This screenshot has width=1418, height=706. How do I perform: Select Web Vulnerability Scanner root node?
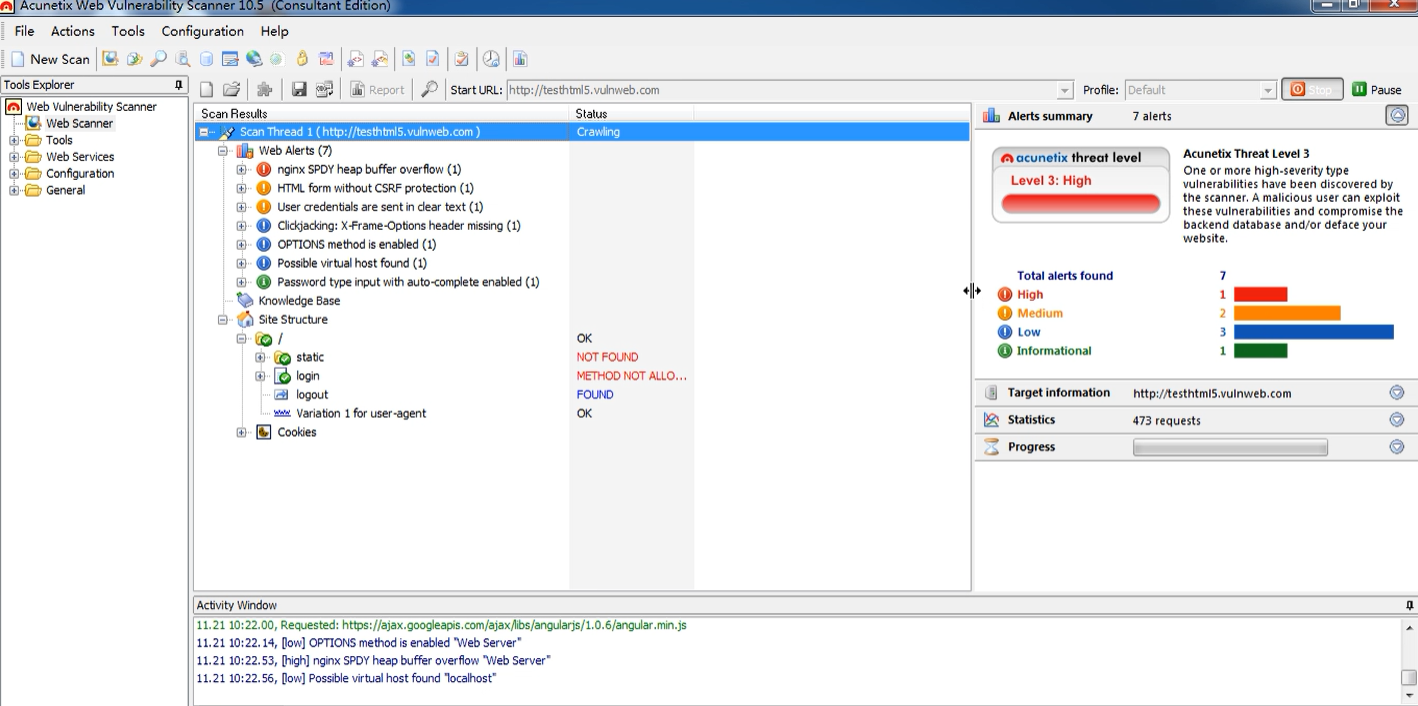point(91,107)
